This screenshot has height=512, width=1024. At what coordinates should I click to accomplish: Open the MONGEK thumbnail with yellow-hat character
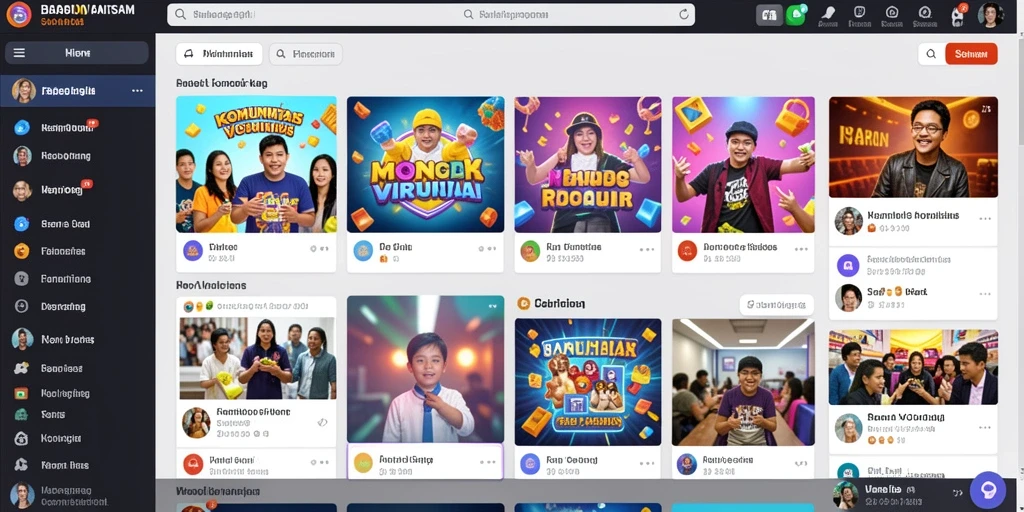point(425,165)
